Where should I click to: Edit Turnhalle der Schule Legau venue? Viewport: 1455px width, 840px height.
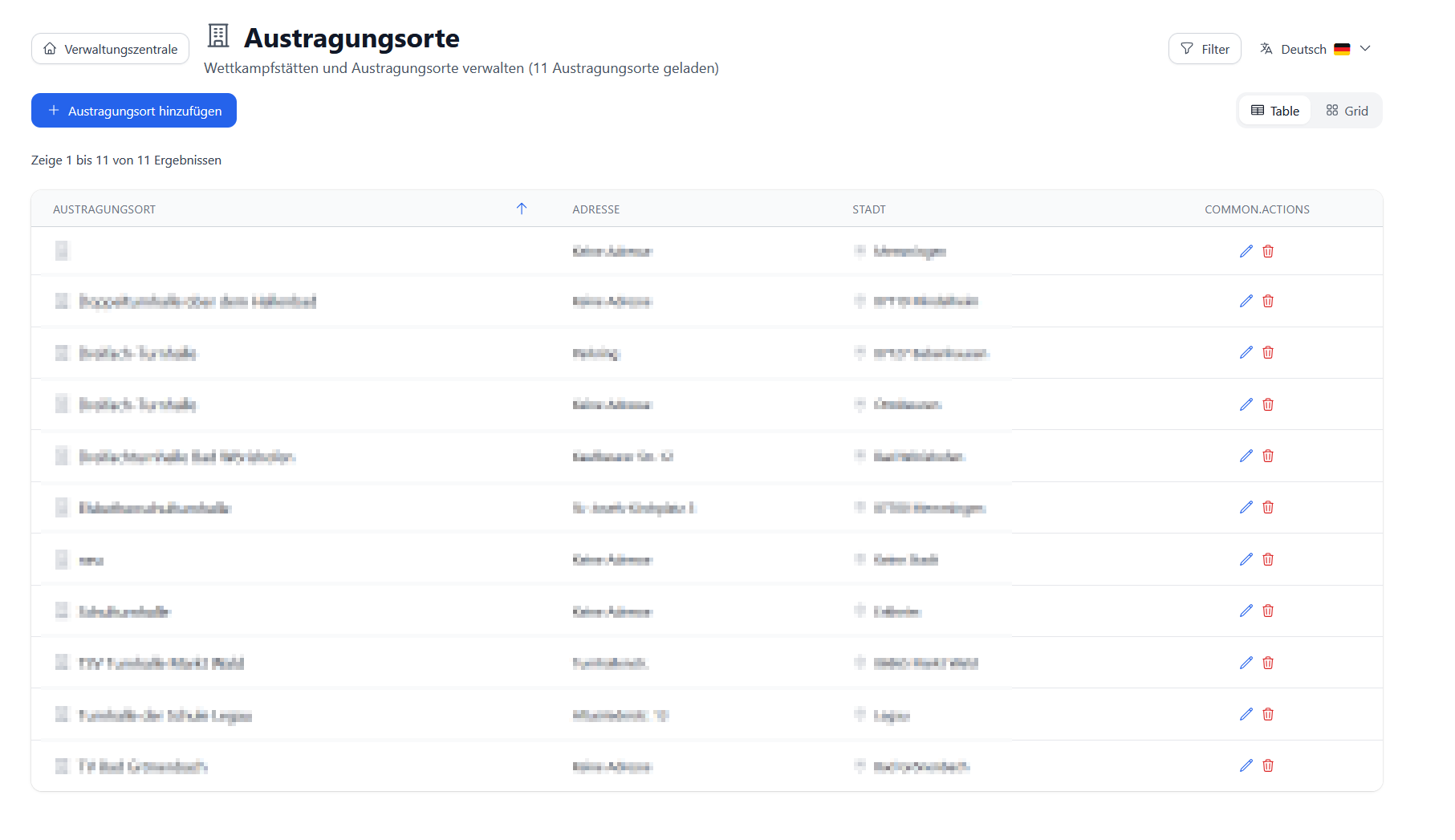[1246, 714]
